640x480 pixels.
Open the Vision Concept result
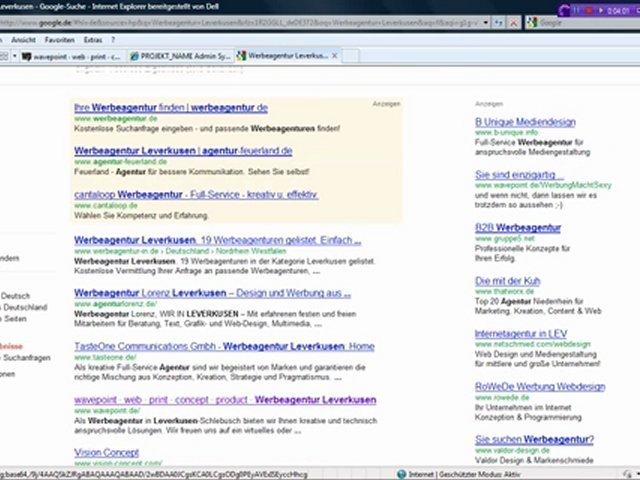point(107,453)
